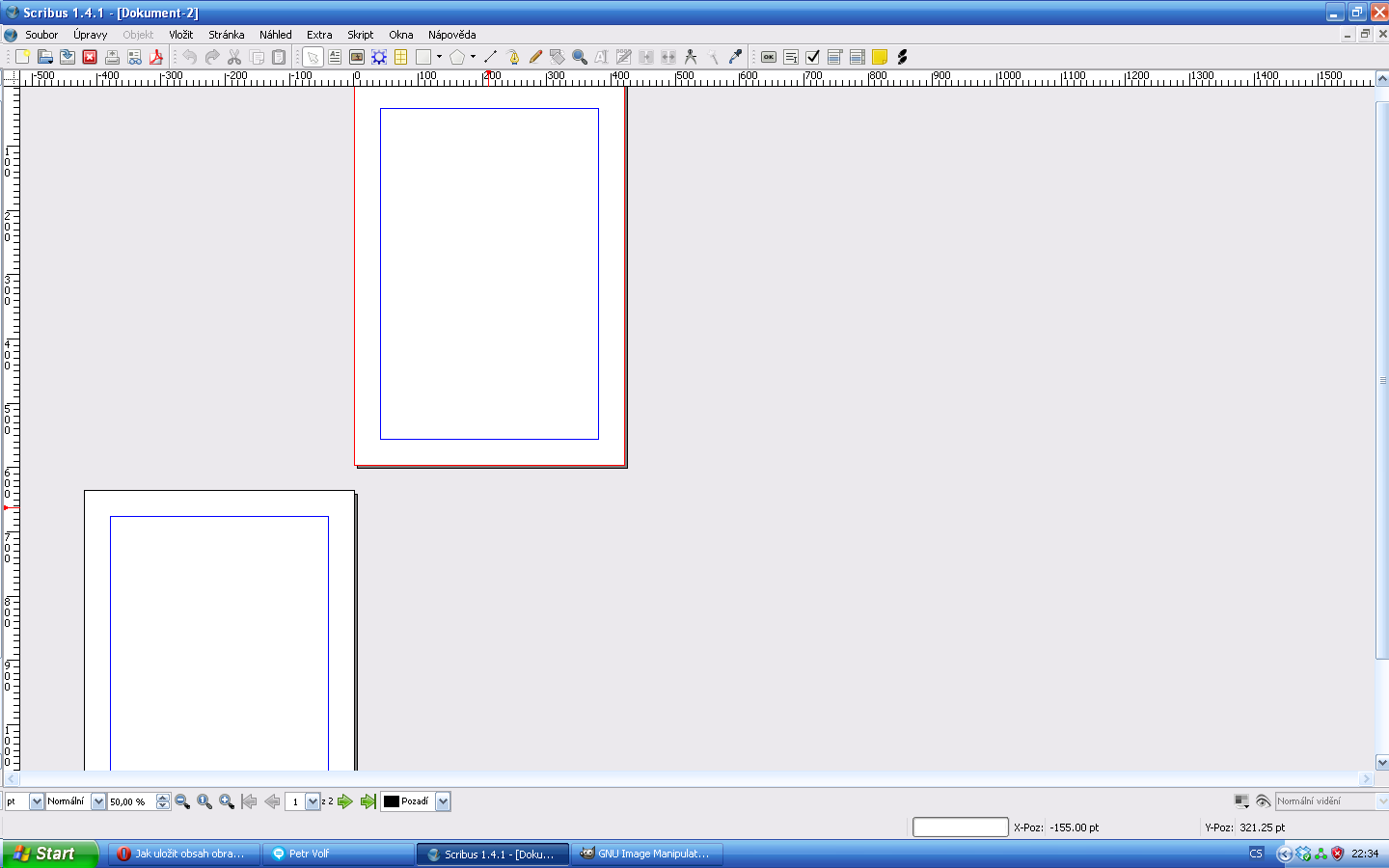The width and height of the screenshot is (1389, 868).
Task: Open the Okna menu
Action: [401, 35]
